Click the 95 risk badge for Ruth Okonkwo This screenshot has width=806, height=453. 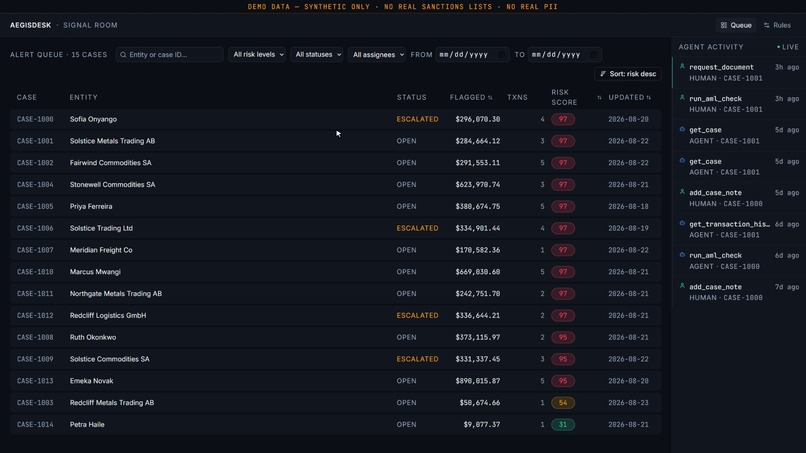pyautogui.click(x=563, y=337)
